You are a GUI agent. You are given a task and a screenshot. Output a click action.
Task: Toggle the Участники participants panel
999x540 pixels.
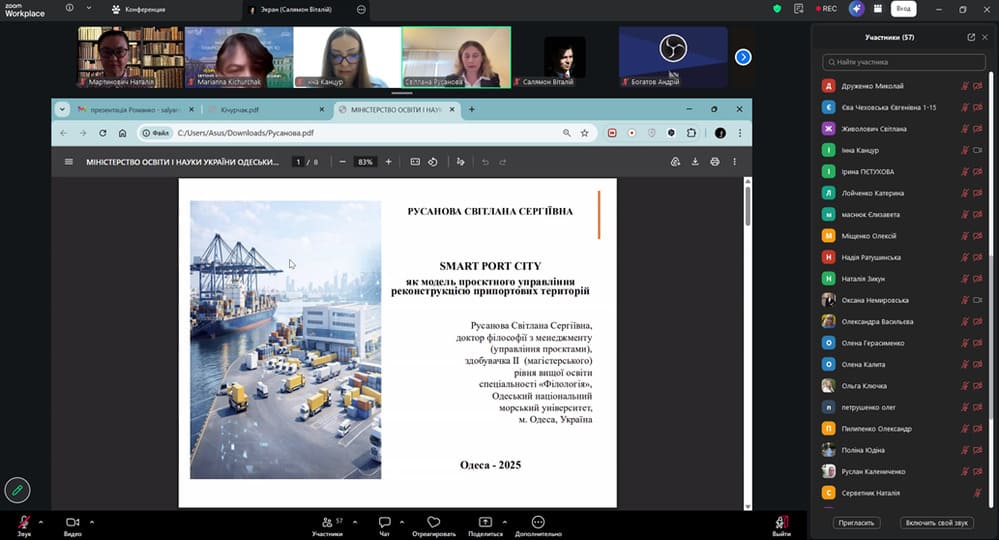point(327,522)
